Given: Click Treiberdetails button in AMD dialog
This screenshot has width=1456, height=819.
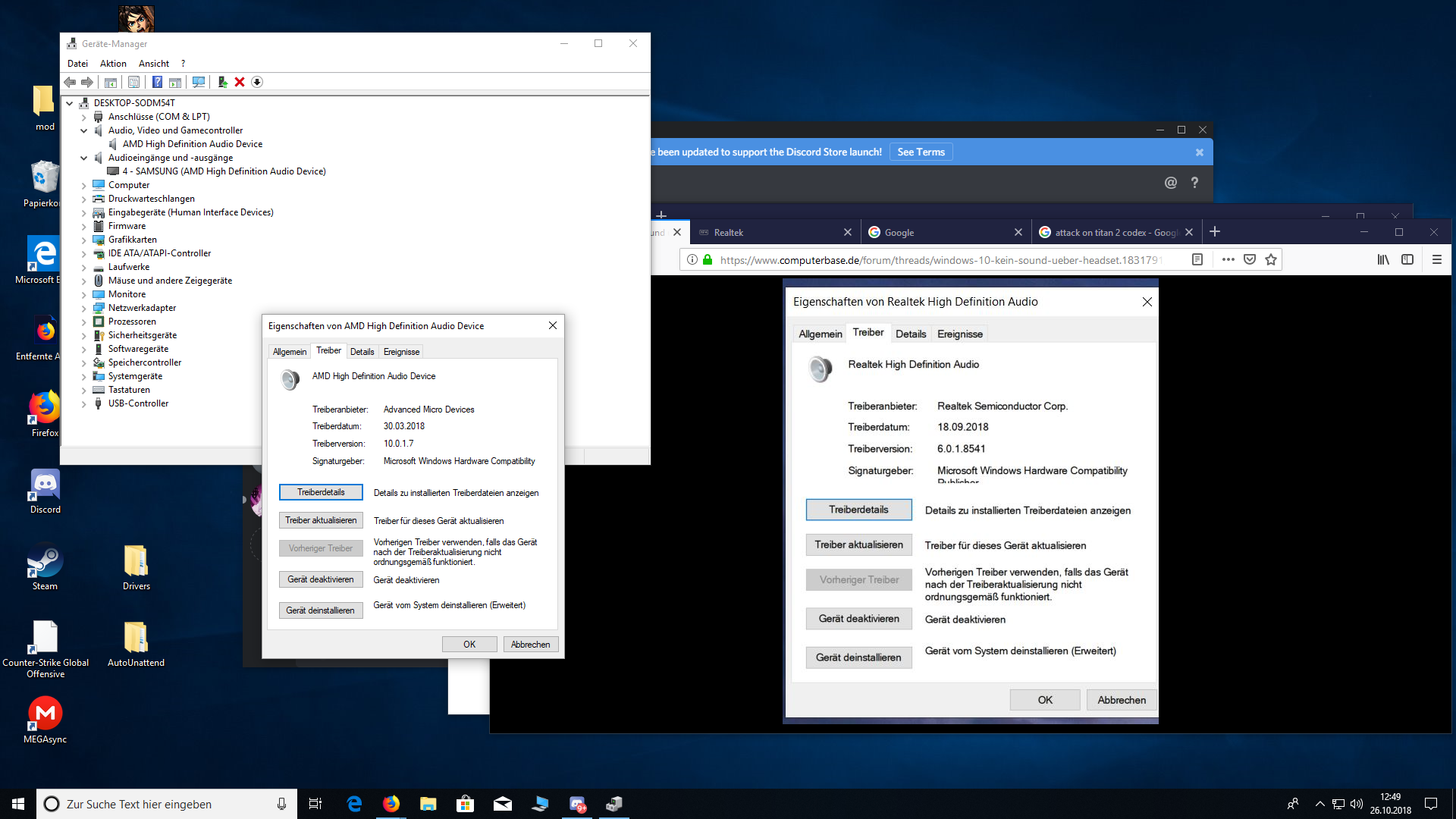Looking at the screenshot, I should pos(321,492).
